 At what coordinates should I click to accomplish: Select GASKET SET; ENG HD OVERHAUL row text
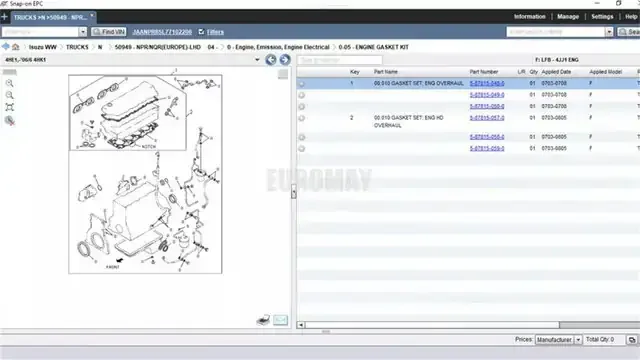click(409, 121)
